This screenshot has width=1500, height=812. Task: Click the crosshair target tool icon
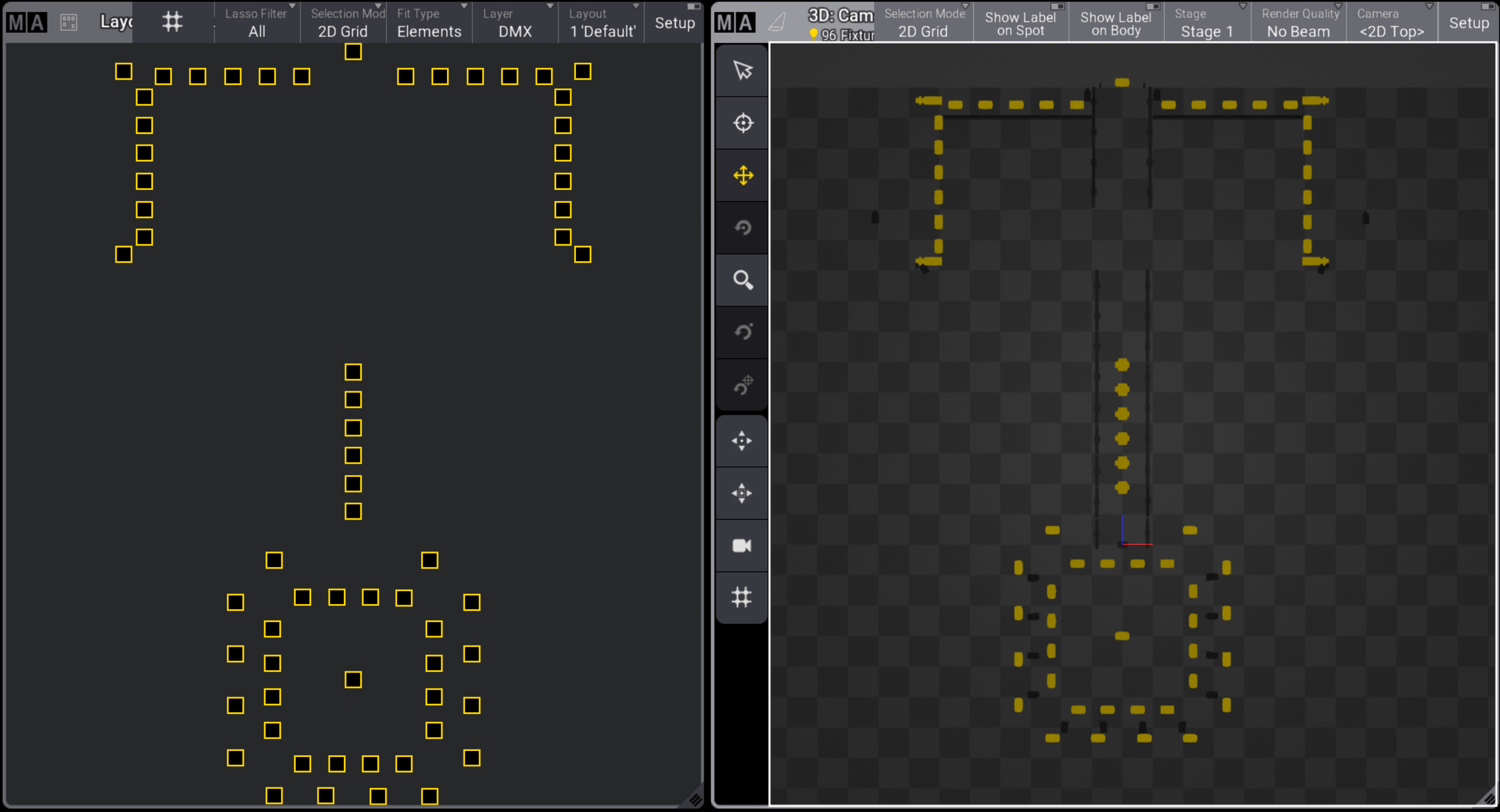click(742, 123)
